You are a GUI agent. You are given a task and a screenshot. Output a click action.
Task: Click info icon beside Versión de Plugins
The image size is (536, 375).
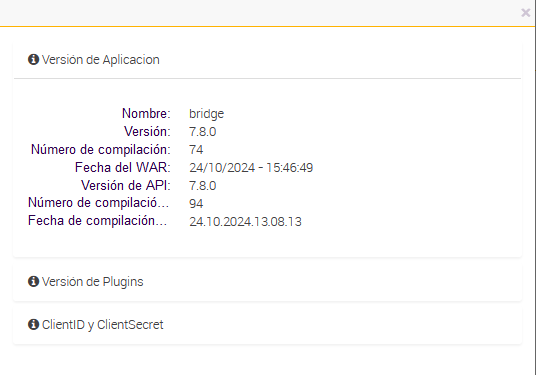point(33,282)
